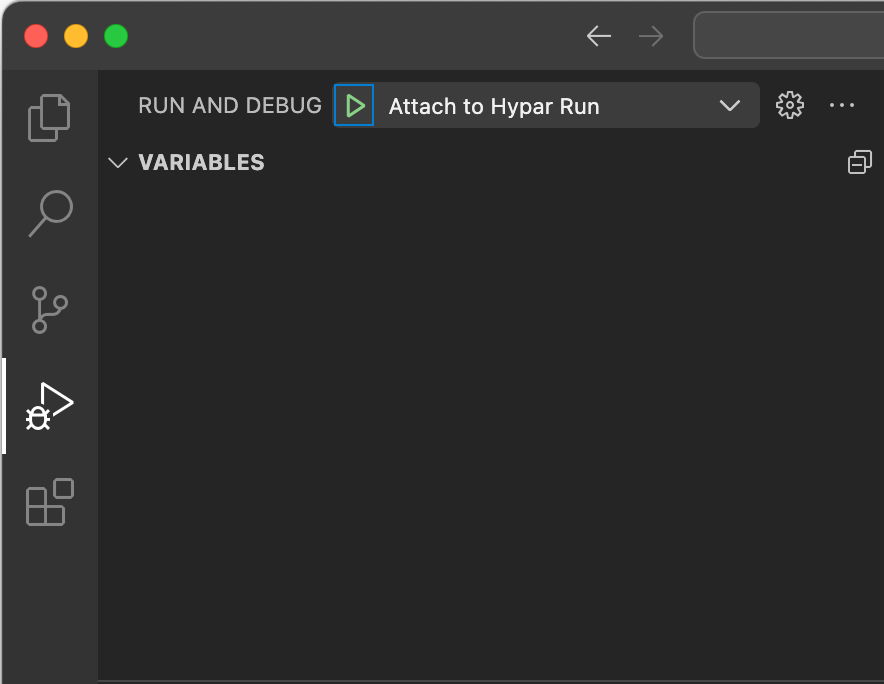The image size is (884, 684).
Task: Open the Search view magnifier icon
Action: click(50, 214)
